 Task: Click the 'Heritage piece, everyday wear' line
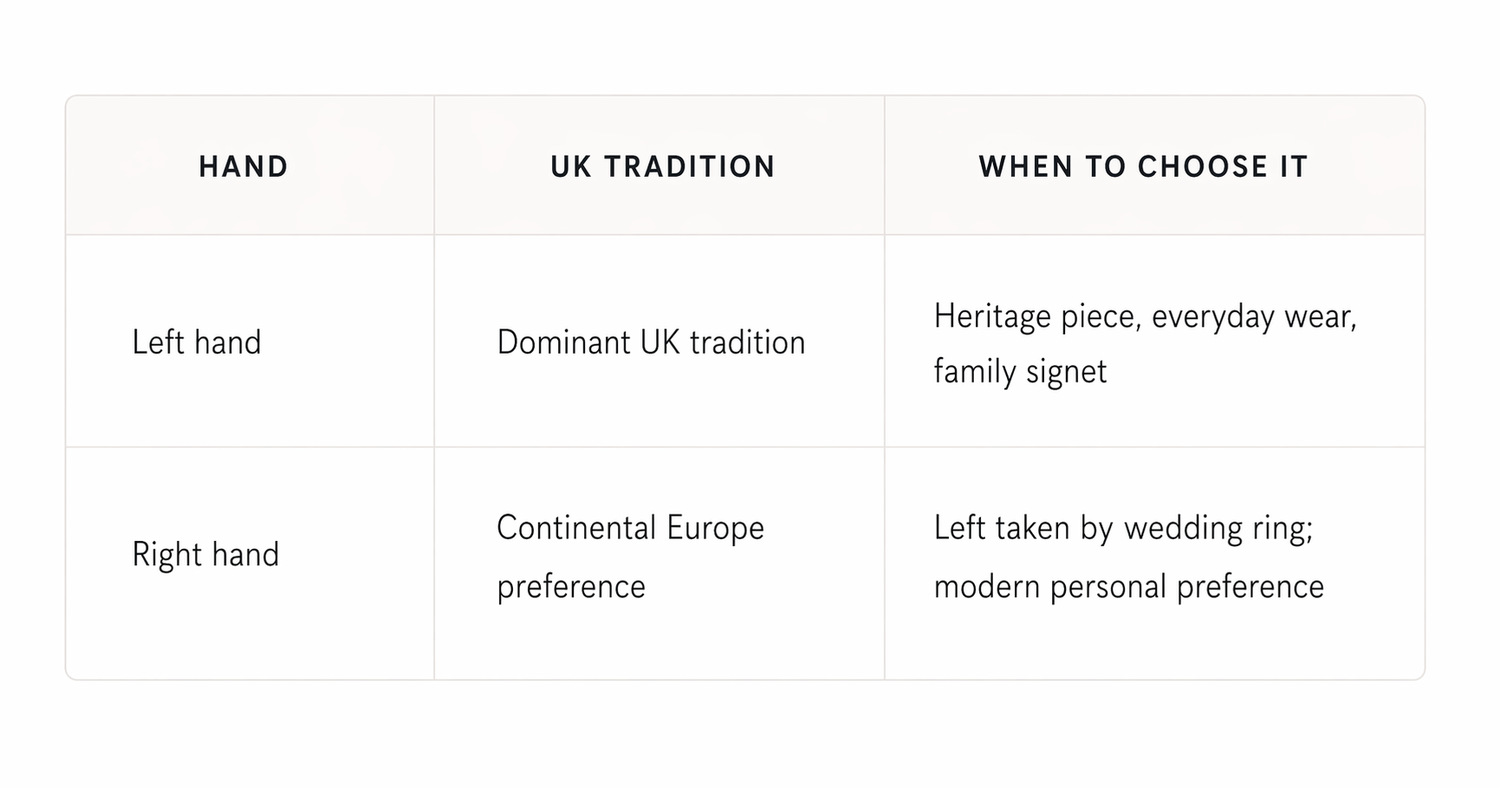(x=1144, y=317)
